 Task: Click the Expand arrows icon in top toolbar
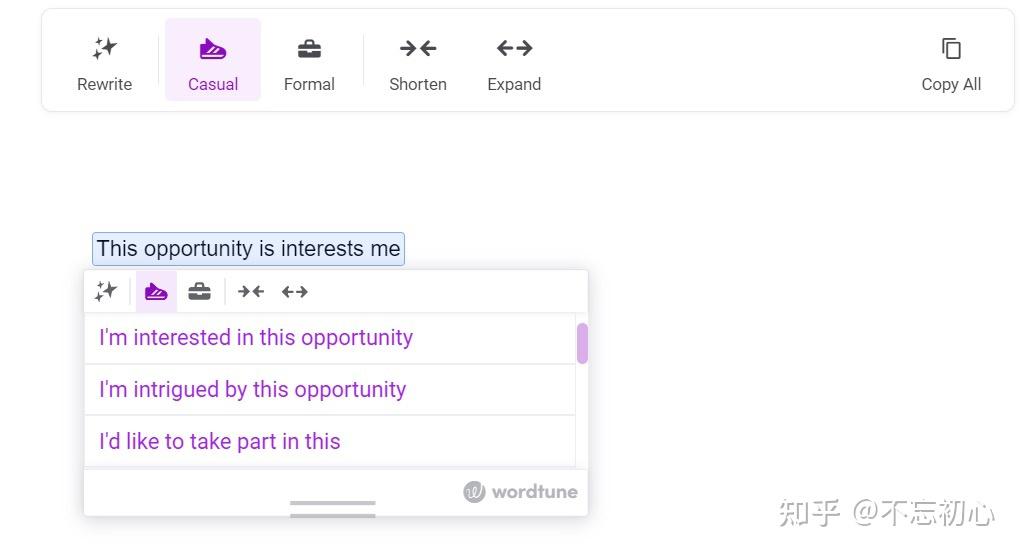tap(514, 48)
